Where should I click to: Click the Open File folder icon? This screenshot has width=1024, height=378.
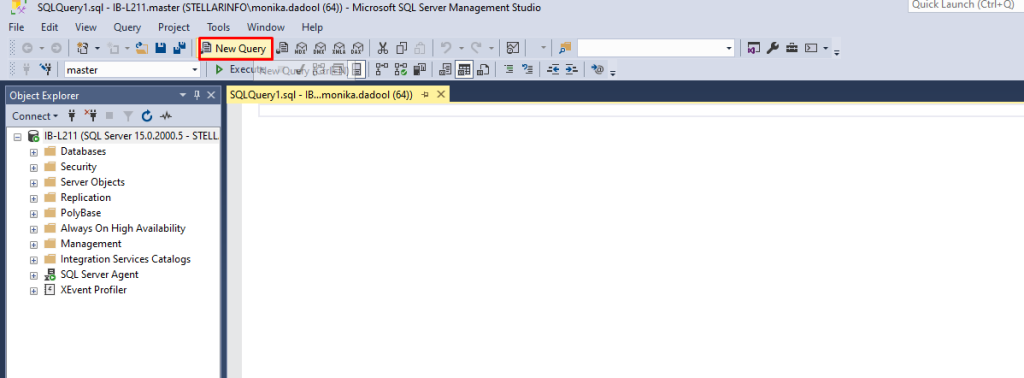pos(142,48)
